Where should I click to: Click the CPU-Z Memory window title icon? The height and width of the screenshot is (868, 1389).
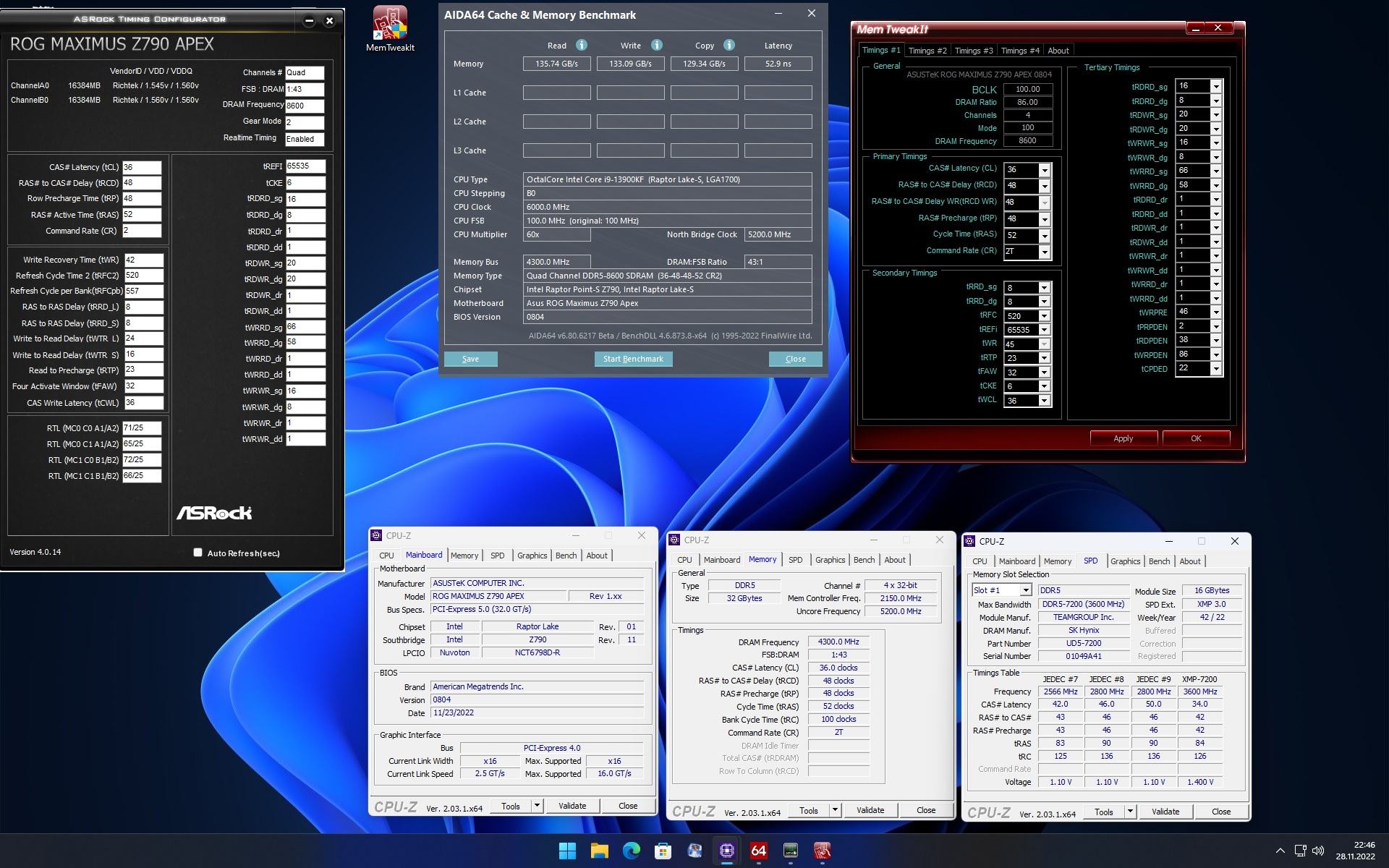coord(674,540)
